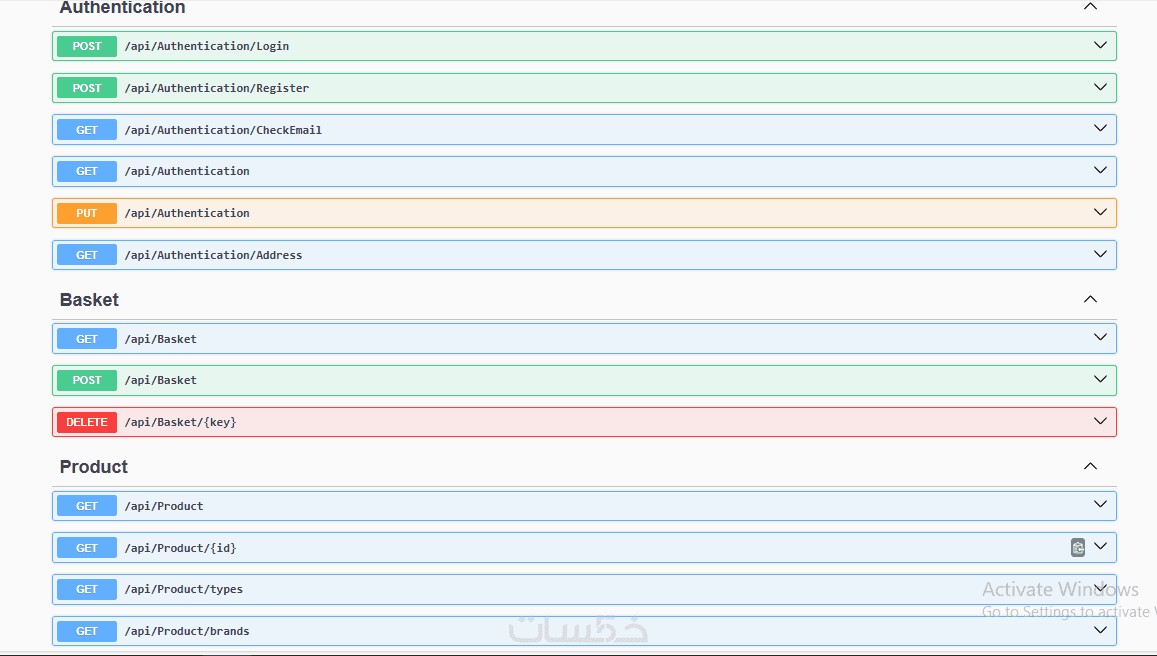Open the /api/Authentication/Login path text
1157x656 pixels.
tap(207, 46)
